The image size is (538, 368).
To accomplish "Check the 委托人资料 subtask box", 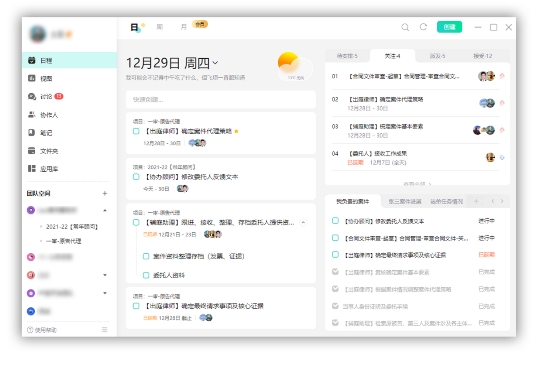I will (x=146, y=275).
